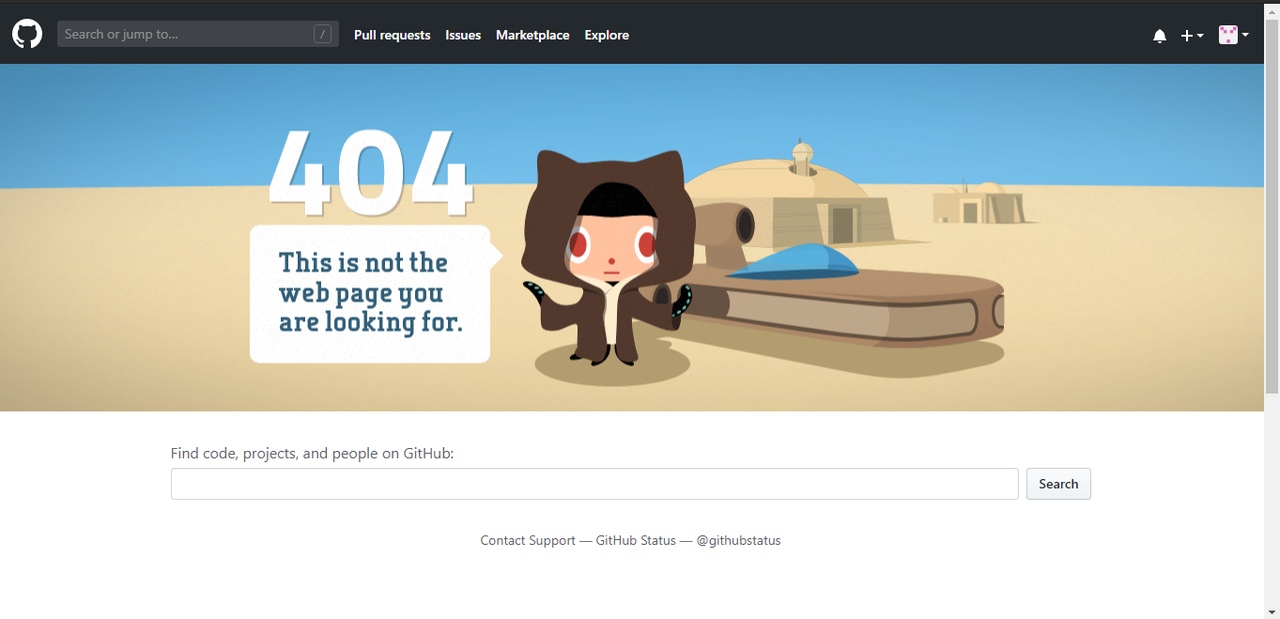
Task: Click the Search button
Action: click(1058, 484)
